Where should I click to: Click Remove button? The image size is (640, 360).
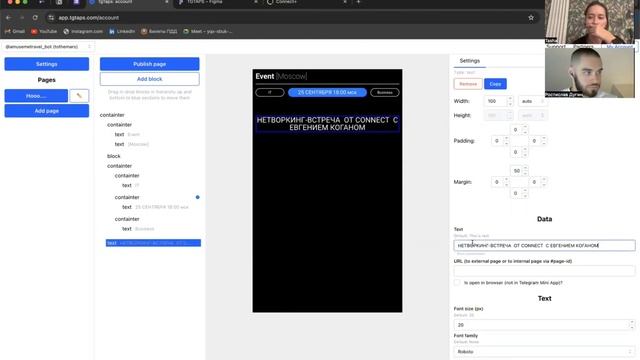coord(468,84)
